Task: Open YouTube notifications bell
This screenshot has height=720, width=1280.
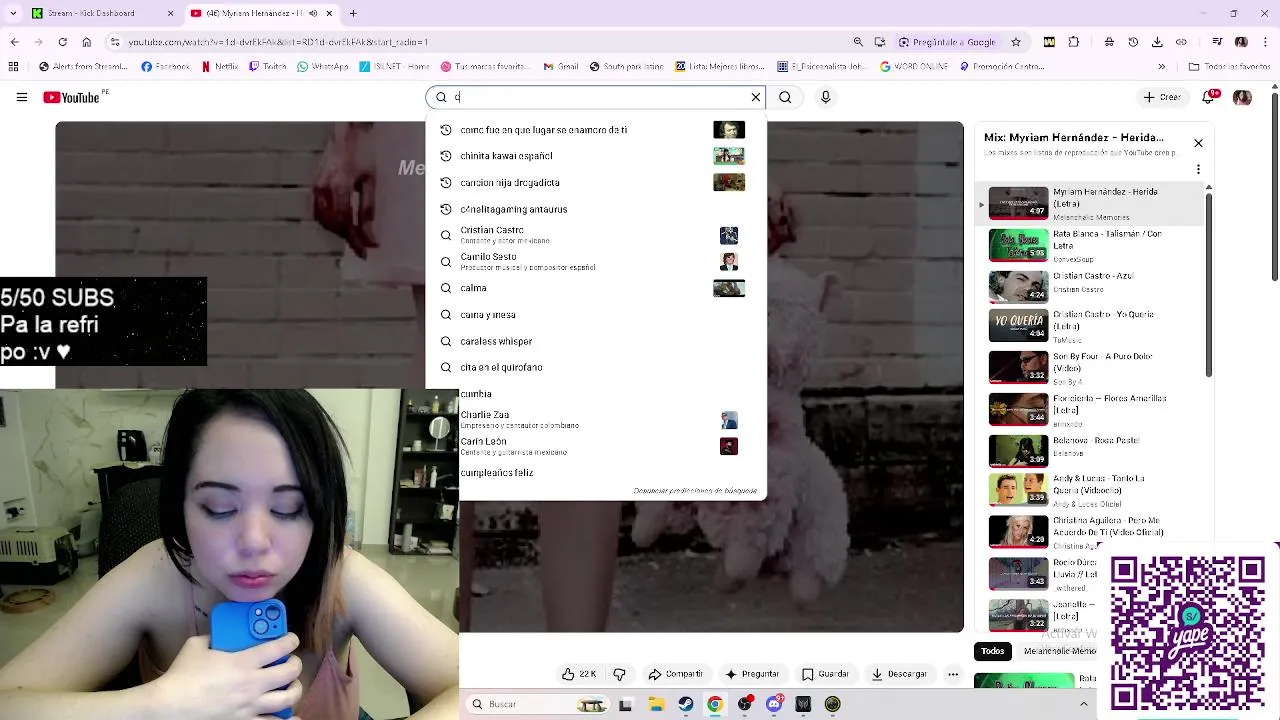Action: [x=1209, y=97]
